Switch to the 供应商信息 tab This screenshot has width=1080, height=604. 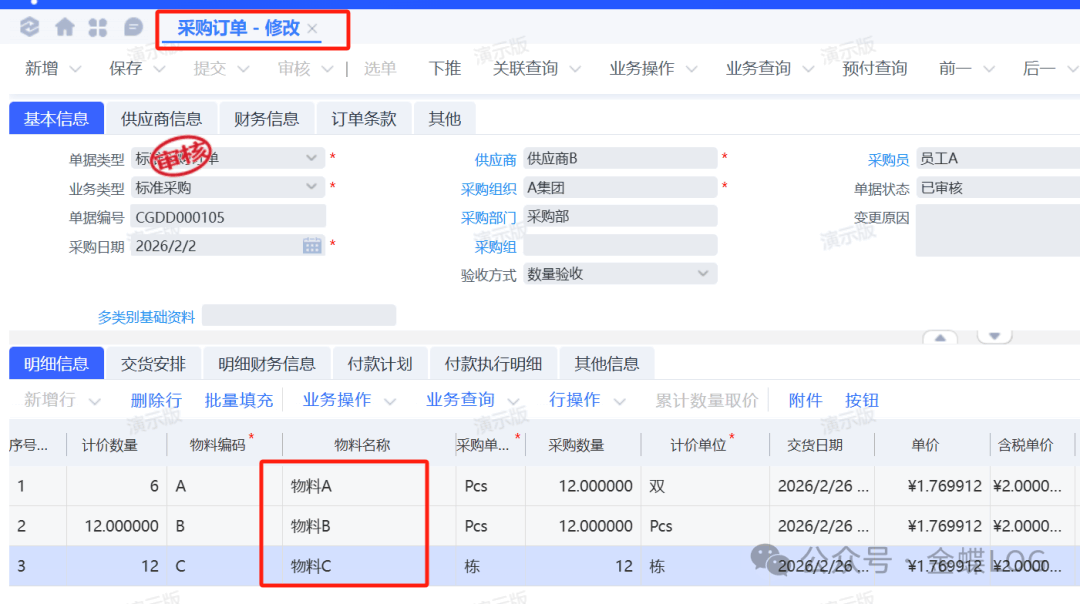point(161,119)
